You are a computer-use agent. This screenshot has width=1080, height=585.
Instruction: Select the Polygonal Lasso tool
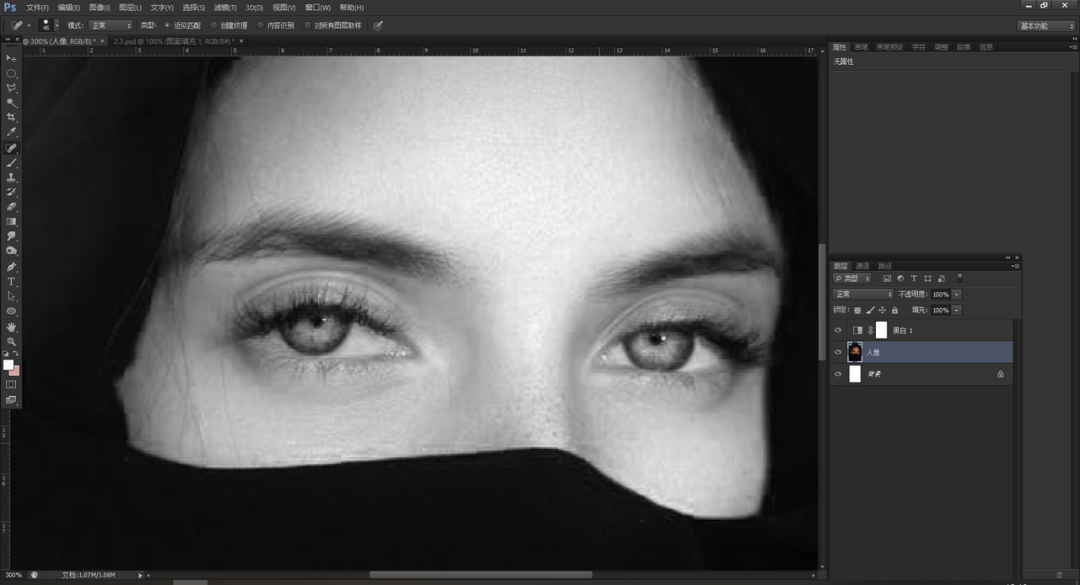[11, 88]
